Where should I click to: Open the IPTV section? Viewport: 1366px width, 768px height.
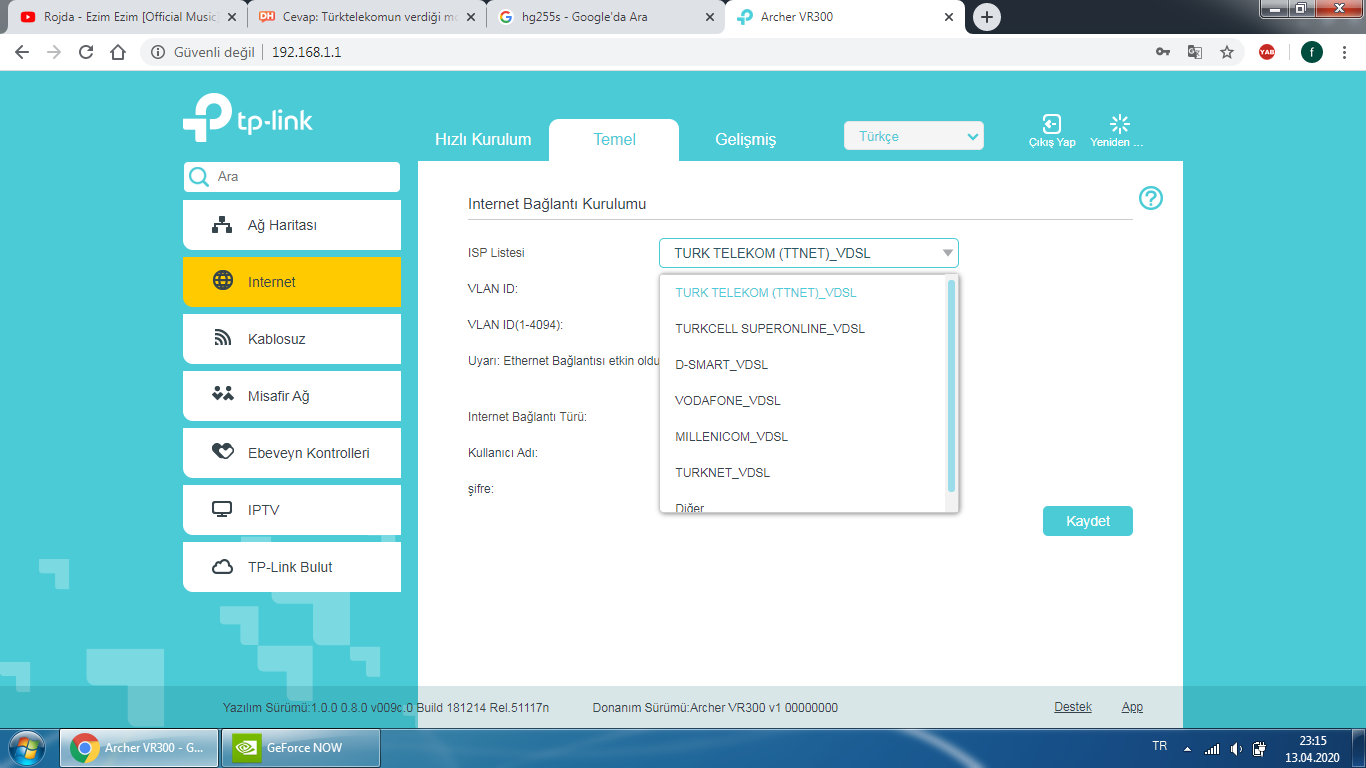[292, 510]
